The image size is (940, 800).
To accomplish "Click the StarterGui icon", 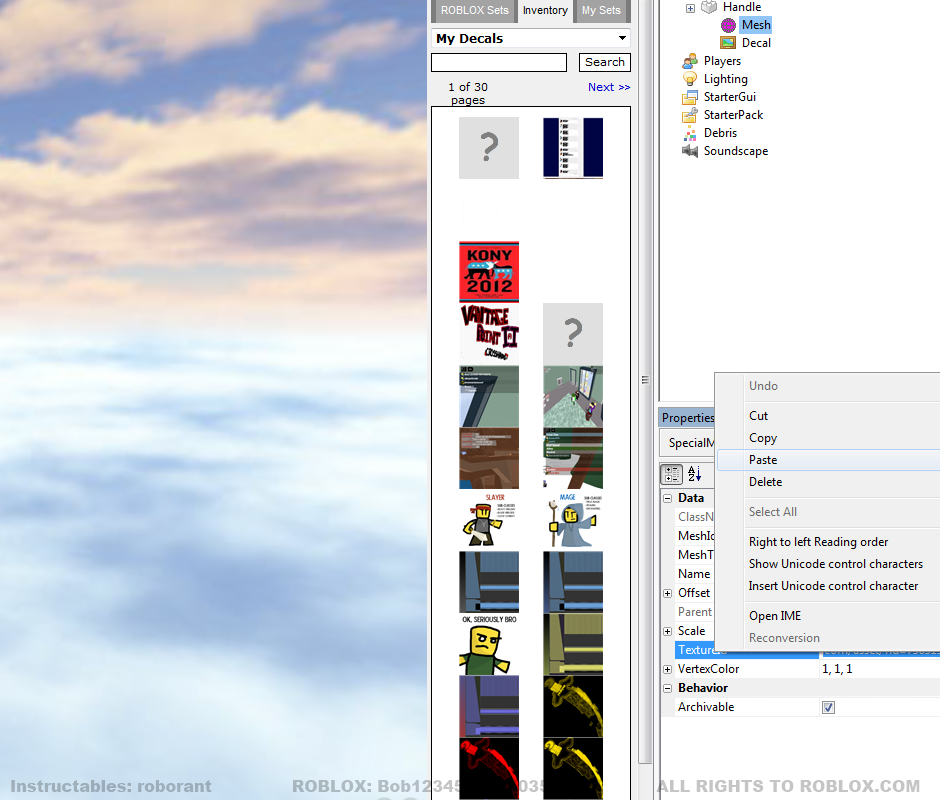I will pyautogui.click(x=690, y=97).
